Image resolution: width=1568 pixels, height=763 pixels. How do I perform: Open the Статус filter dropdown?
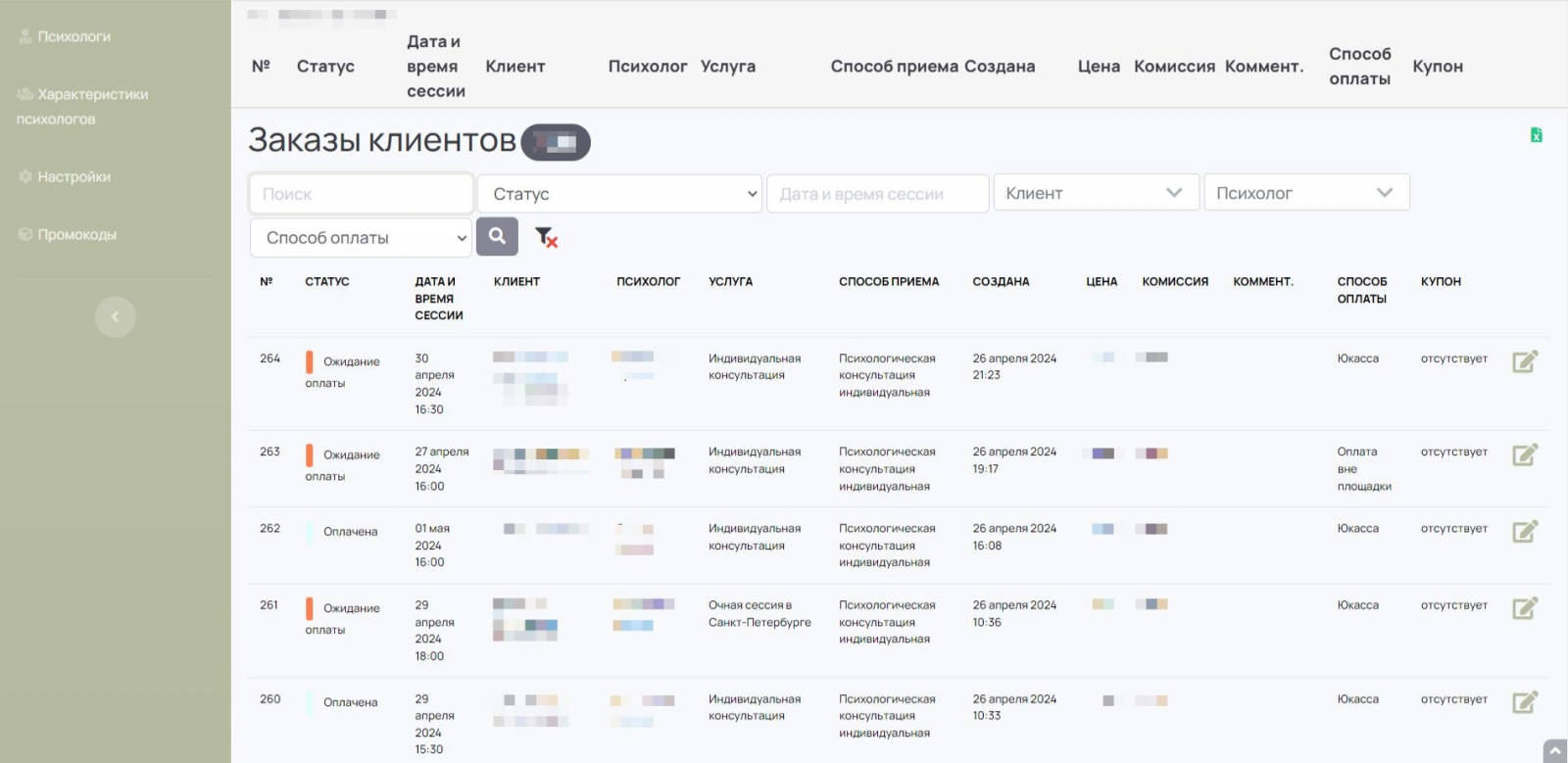(x=619, y=194)
